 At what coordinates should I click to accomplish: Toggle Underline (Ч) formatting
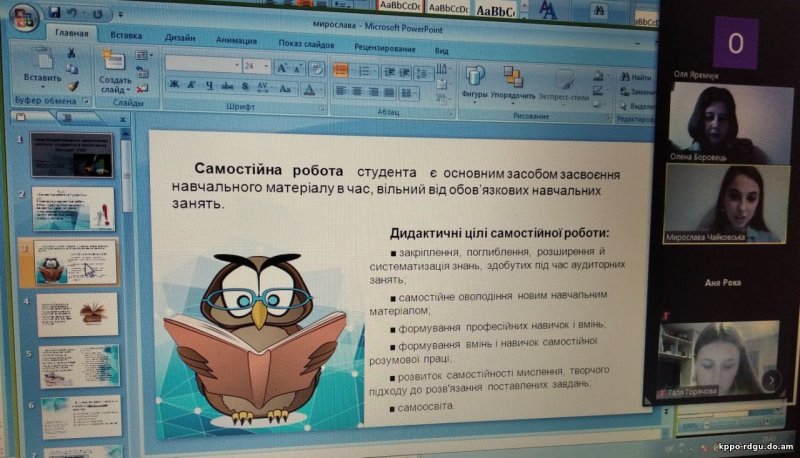(x=209, y=85)
